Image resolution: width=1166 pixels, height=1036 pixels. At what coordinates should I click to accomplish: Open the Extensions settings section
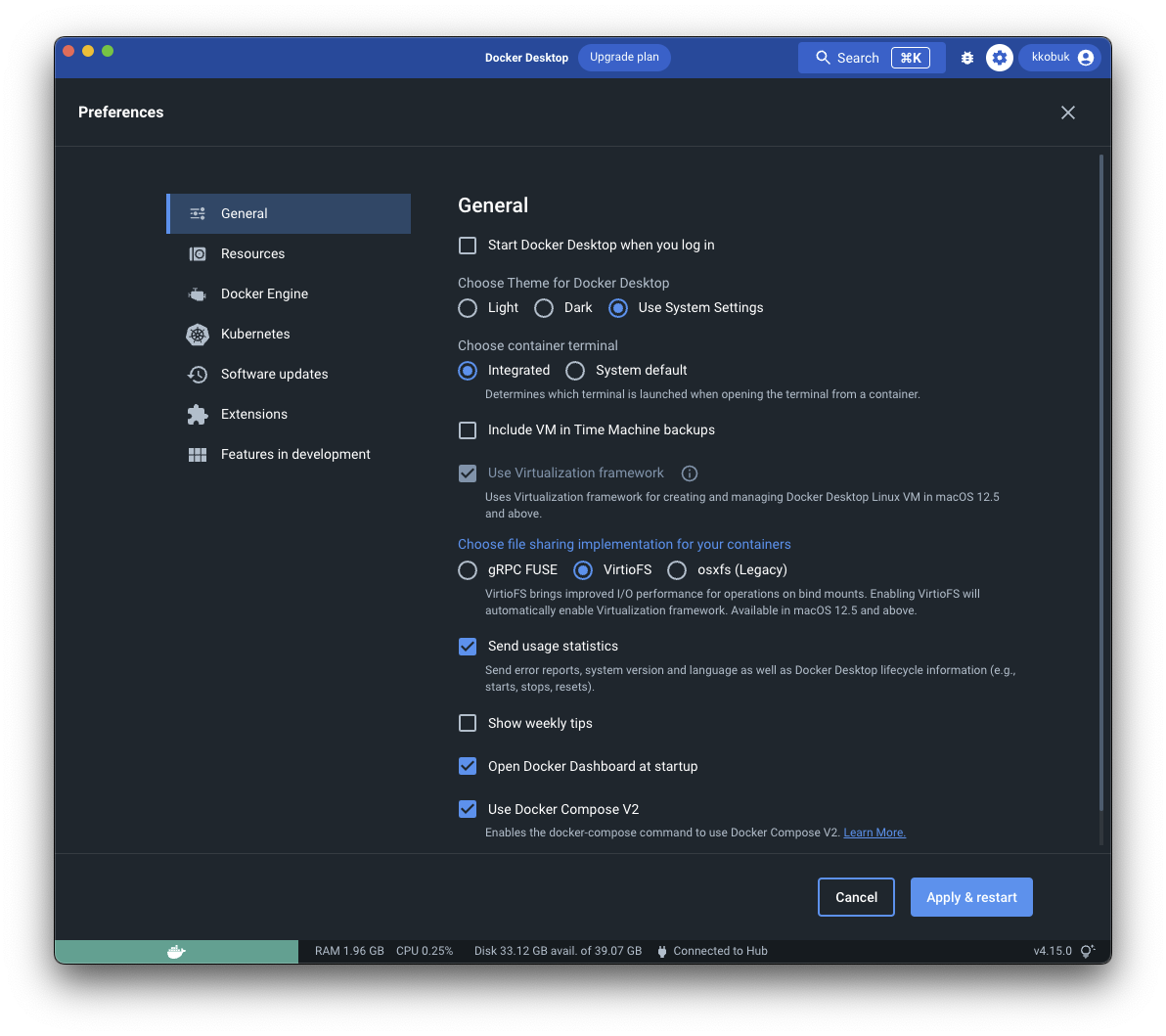tap(289, 414)
